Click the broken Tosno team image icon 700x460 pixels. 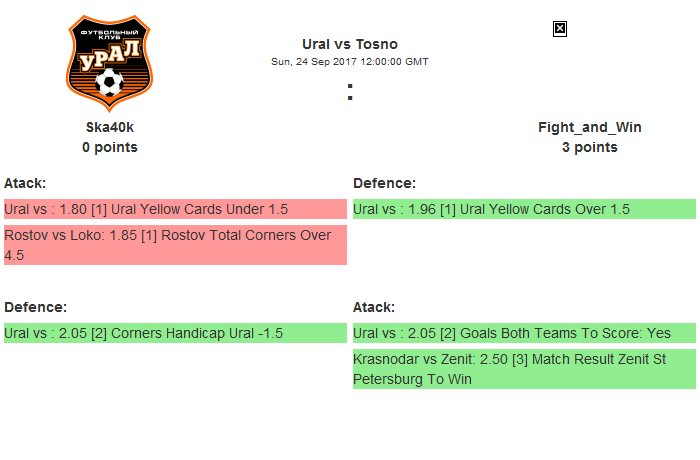(560, 29)
